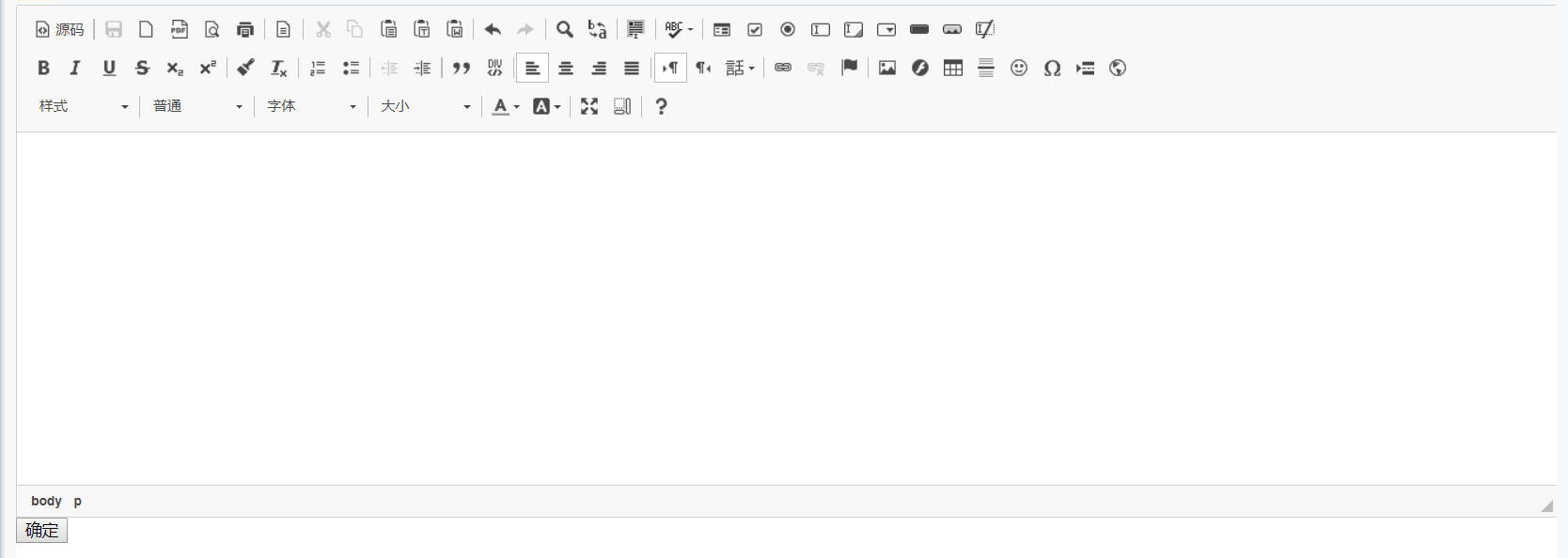Open the 样式 styles dropdown
This screenshot has width=1568, height=558.
[83, 107]
